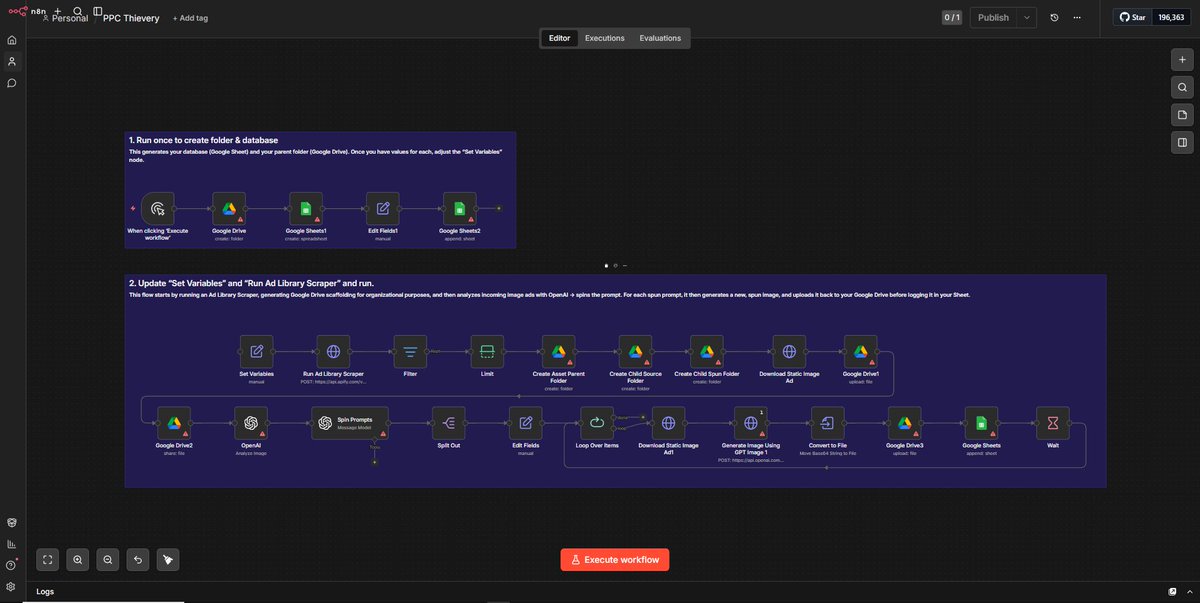Switch to the Executions tab
Image resolution: width=1200 pixels, height=603 pixels.
[605, 38]
